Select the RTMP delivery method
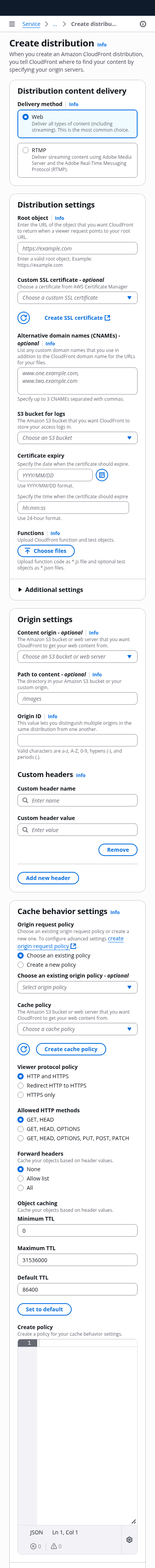The image size is (155, 1568). (x=26, y=150)
